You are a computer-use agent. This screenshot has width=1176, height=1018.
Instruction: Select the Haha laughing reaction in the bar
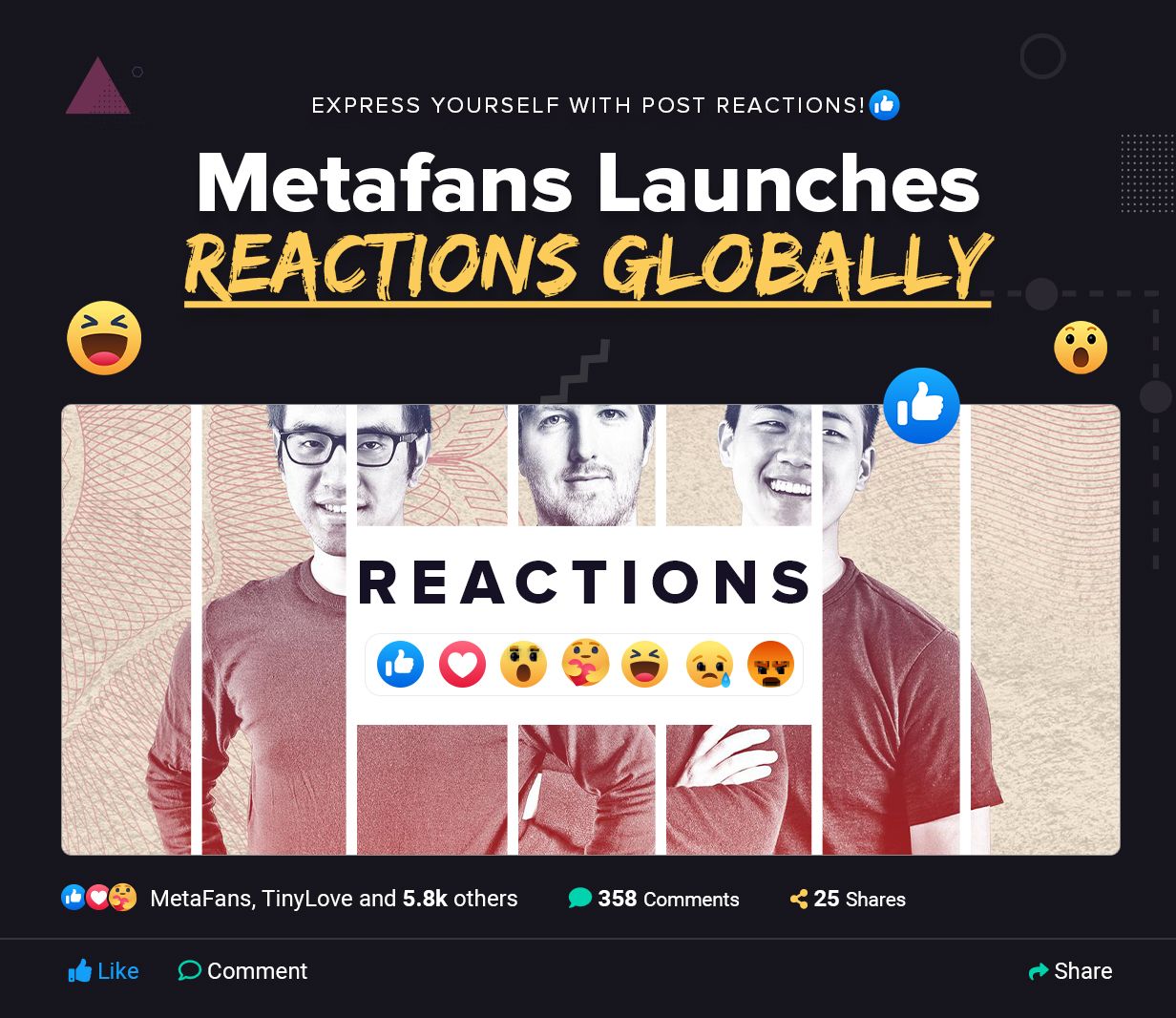click(x=645, y=664)
